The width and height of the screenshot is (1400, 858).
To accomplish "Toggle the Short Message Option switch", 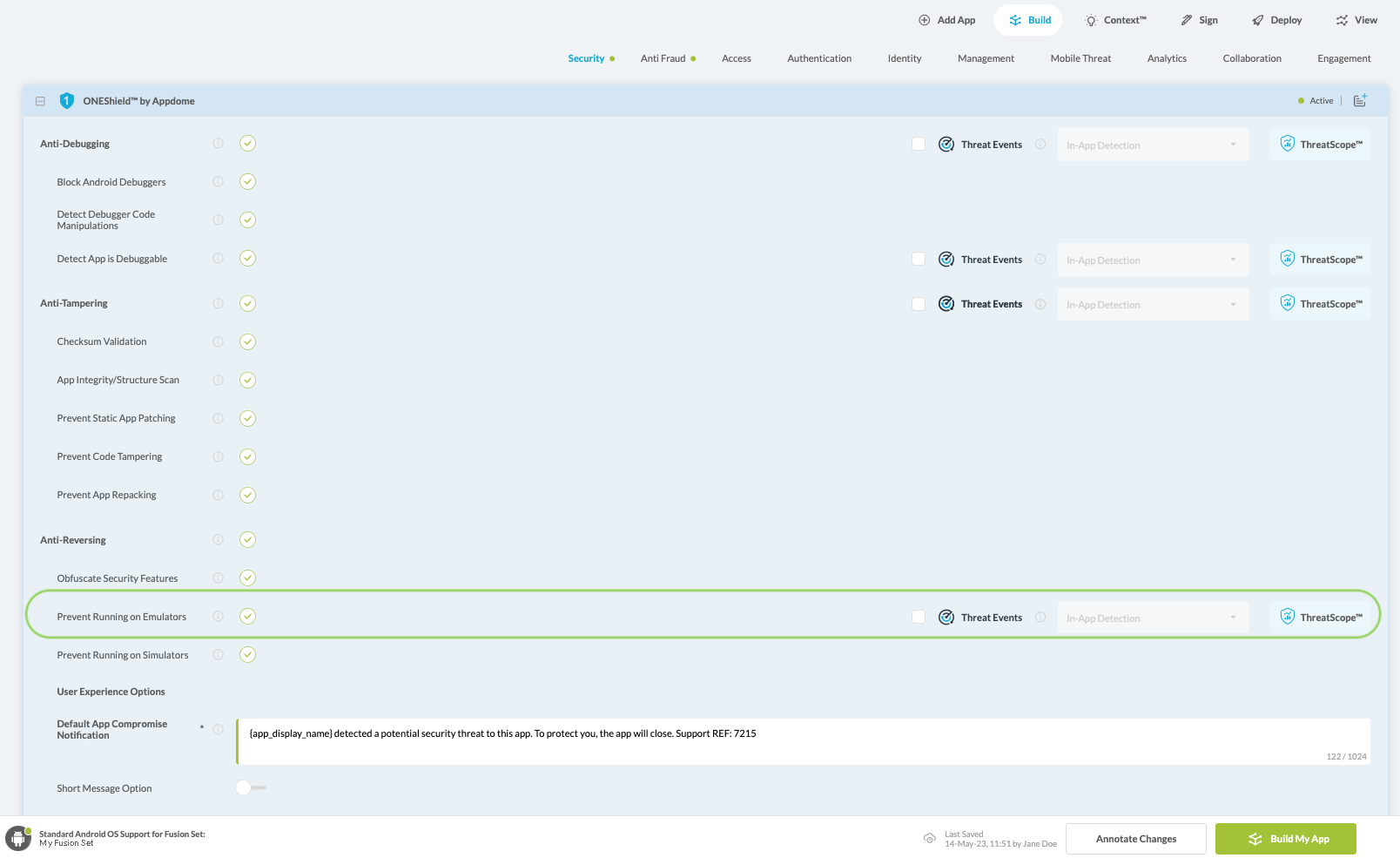I will [251, 787].
